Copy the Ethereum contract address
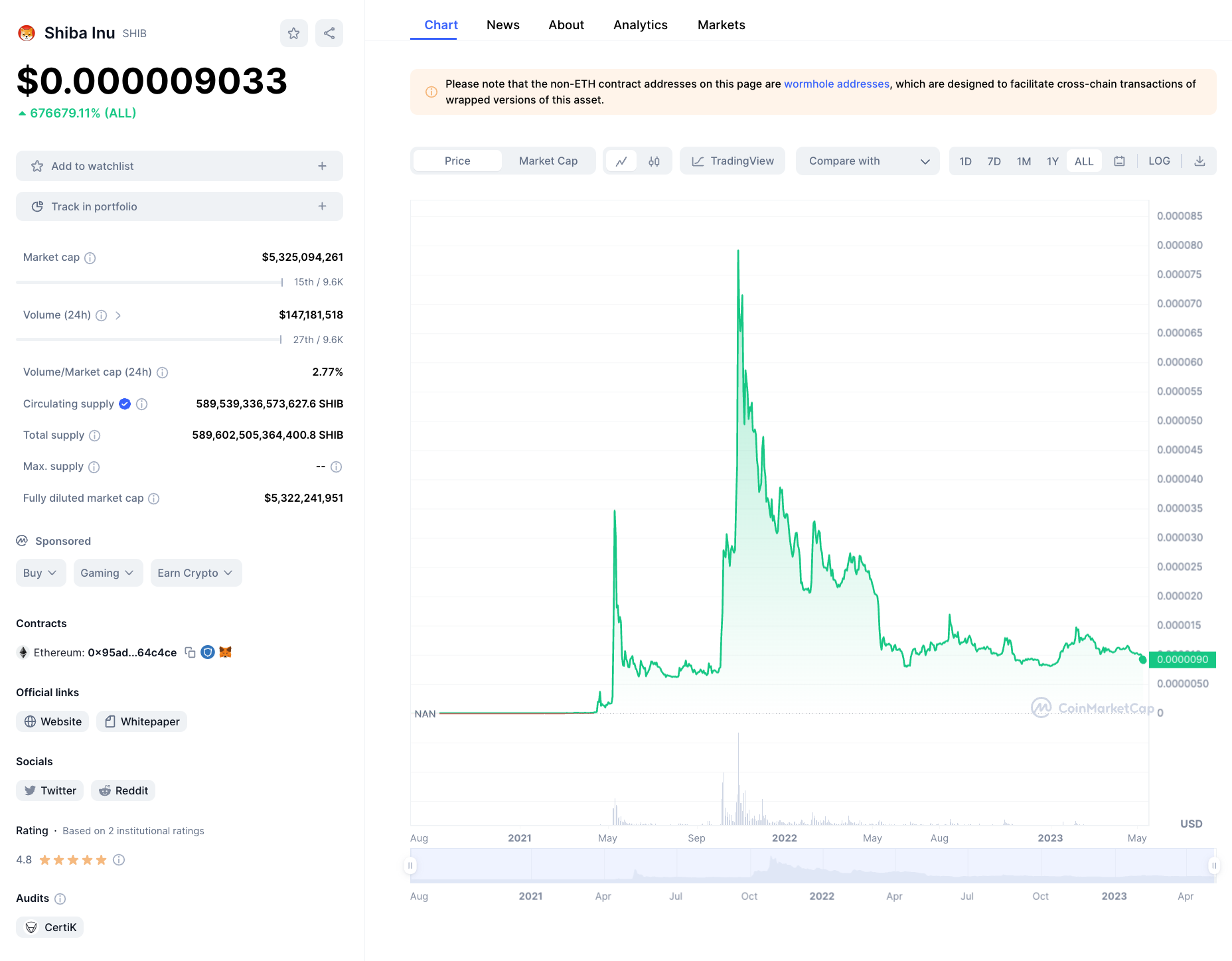Viewport: 1232px width, 961px height. 190,653
